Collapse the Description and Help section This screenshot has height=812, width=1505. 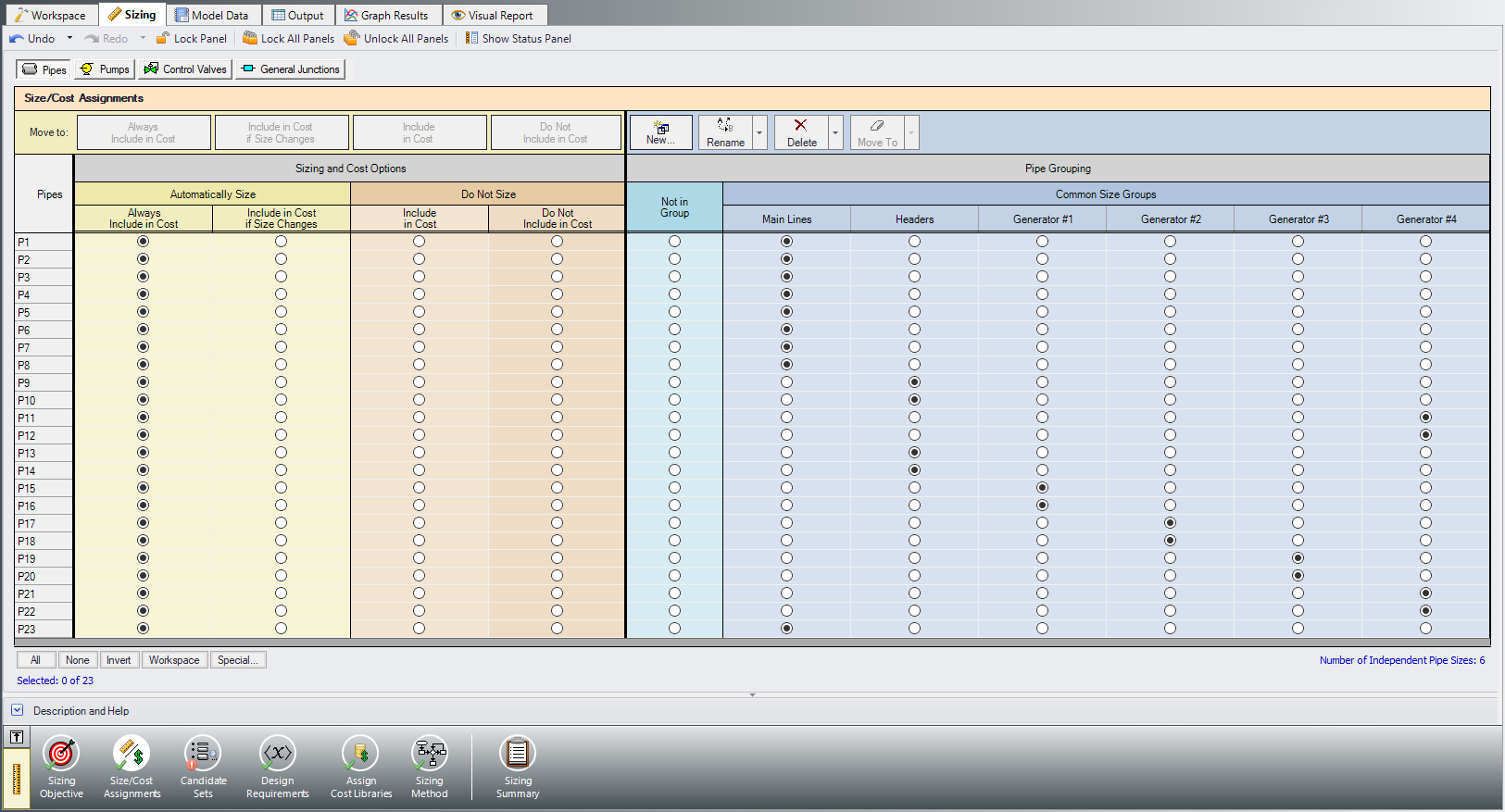pos(18,710)
